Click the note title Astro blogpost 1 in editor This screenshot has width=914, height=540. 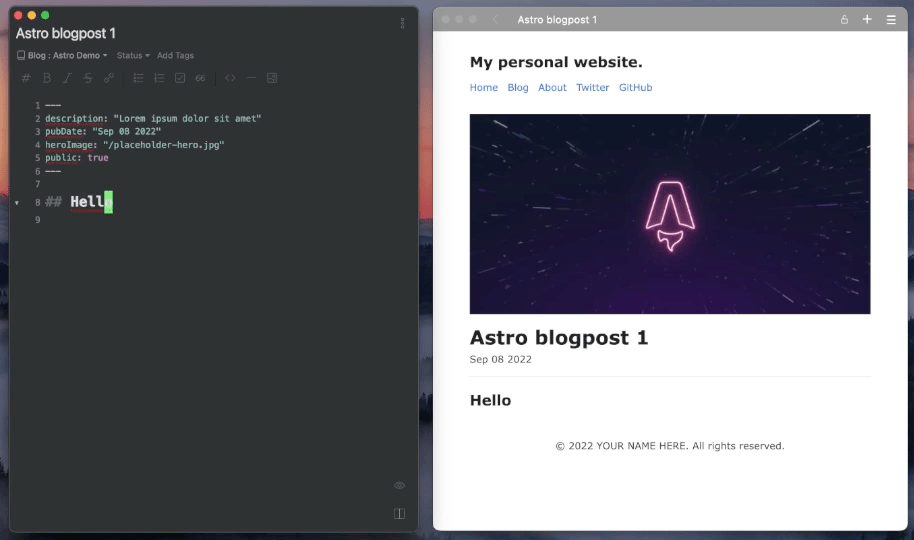pyautogui.click(x=66, y=34)
